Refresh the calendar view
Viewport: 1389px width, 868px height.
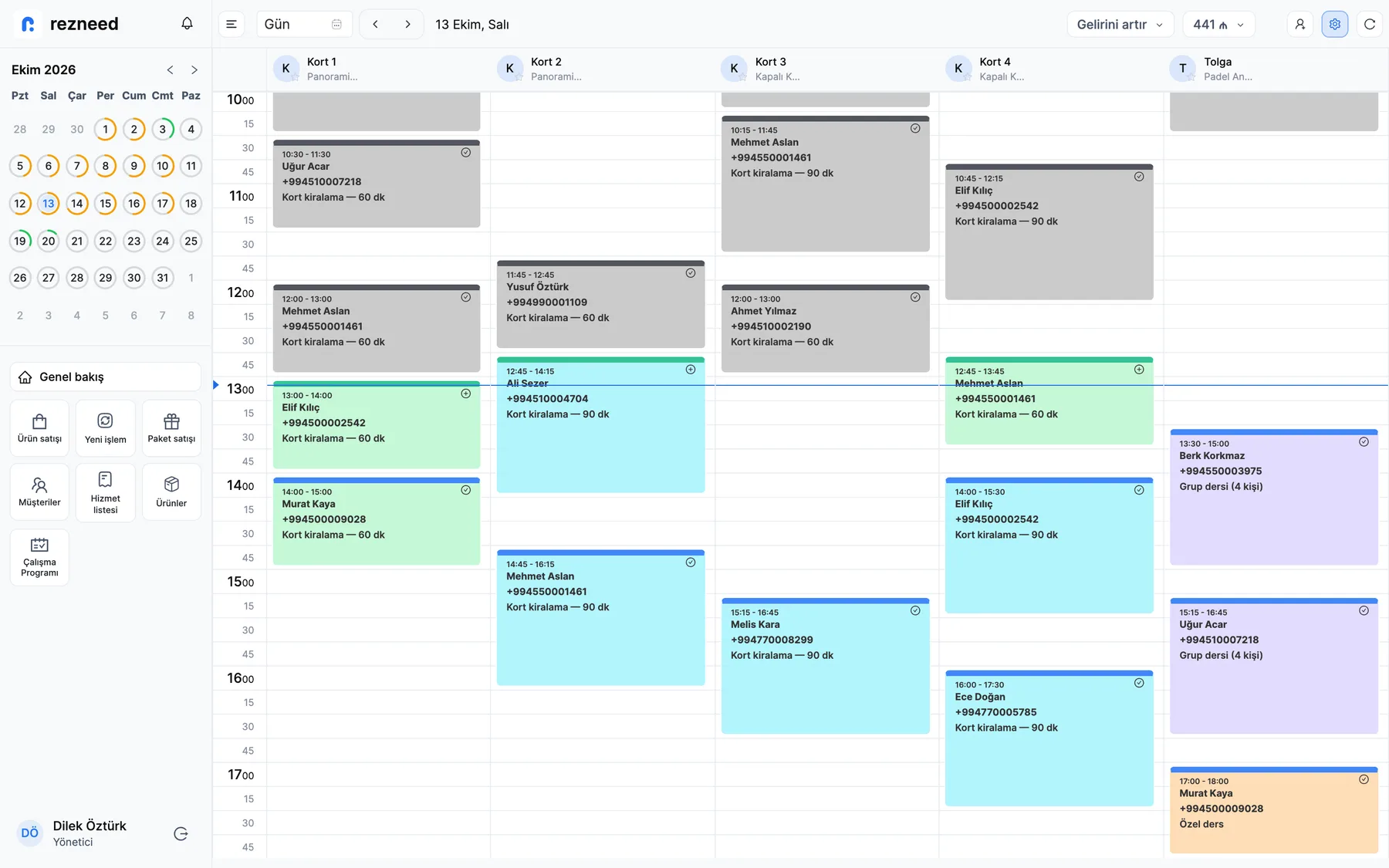pyautogui.click(x=1370, y=24)
